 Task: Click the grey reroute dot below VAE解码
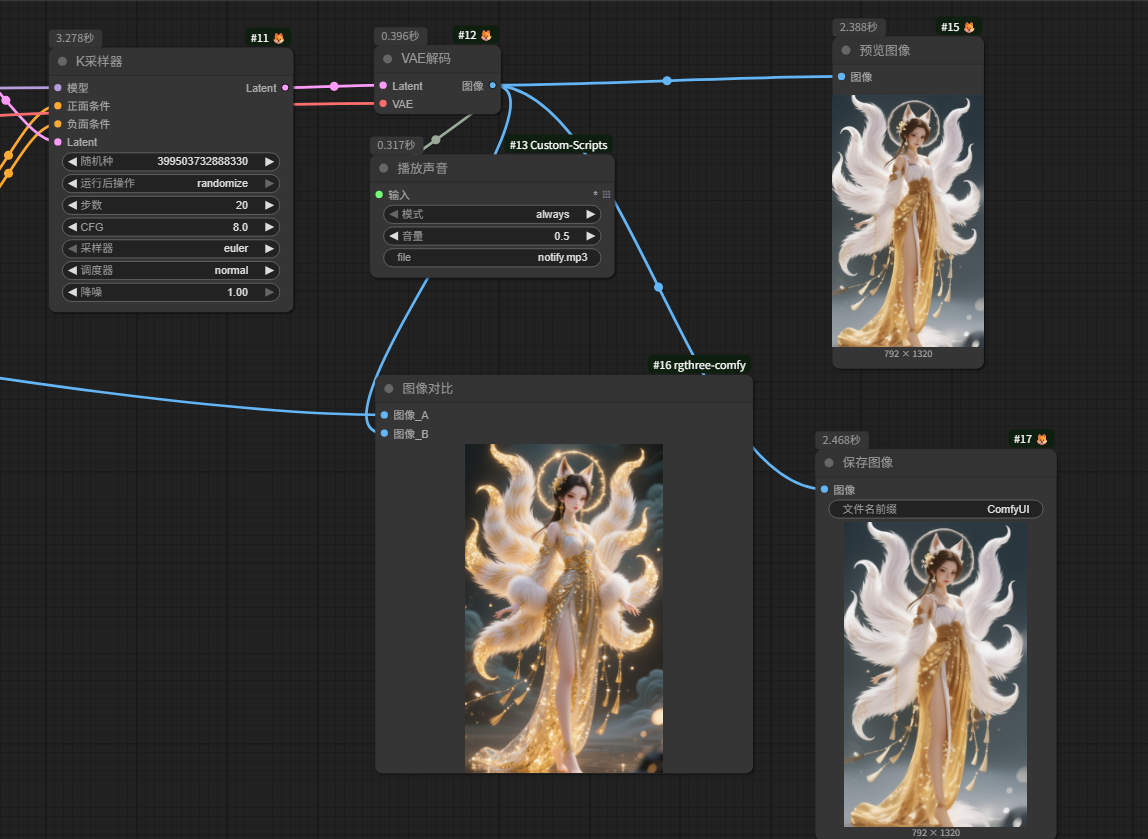(x=436, y=139)
